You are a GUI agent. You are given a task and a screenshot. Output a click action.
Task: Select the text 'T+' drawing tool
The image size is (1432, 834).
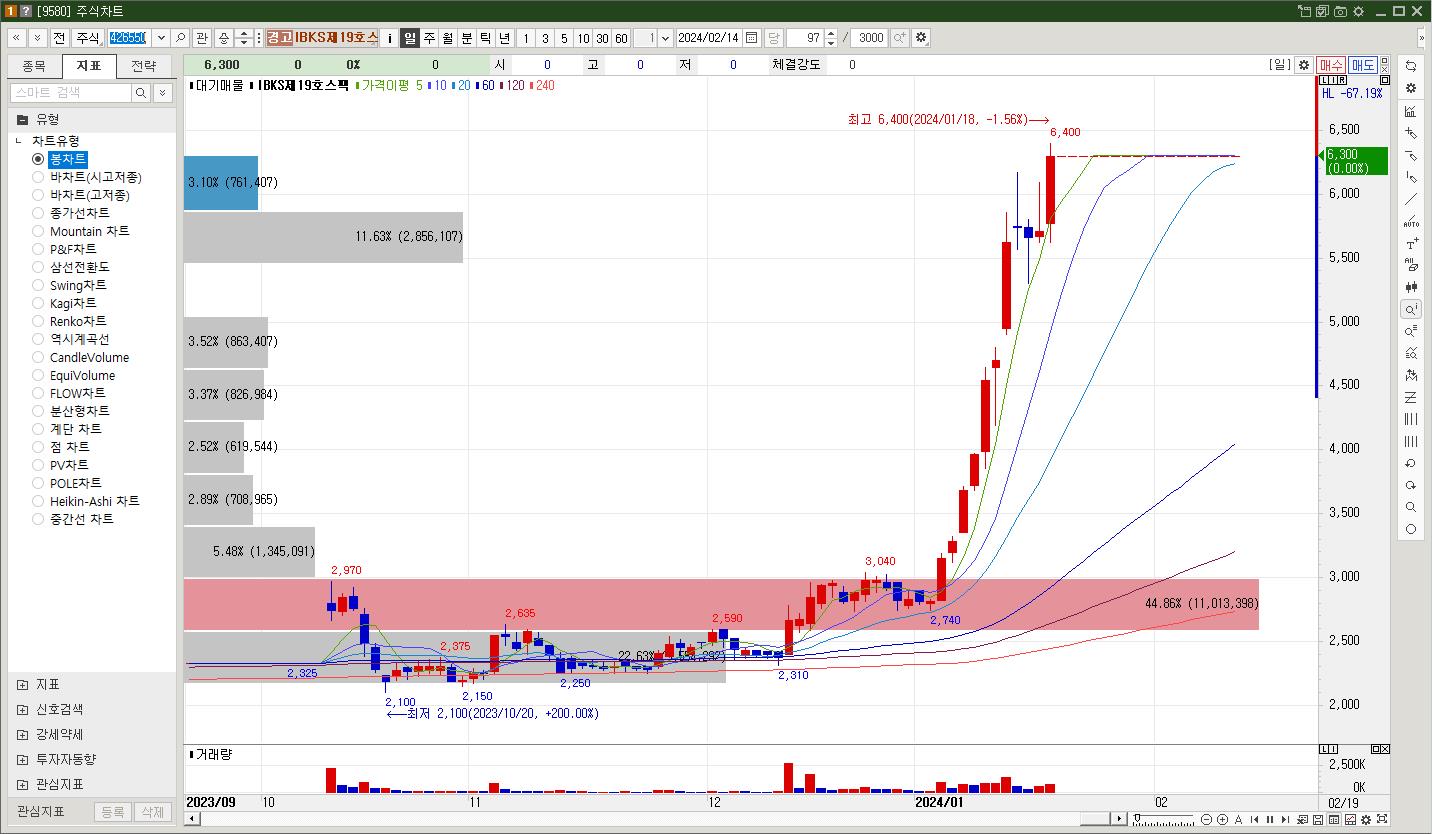(x=1411, y=243)
